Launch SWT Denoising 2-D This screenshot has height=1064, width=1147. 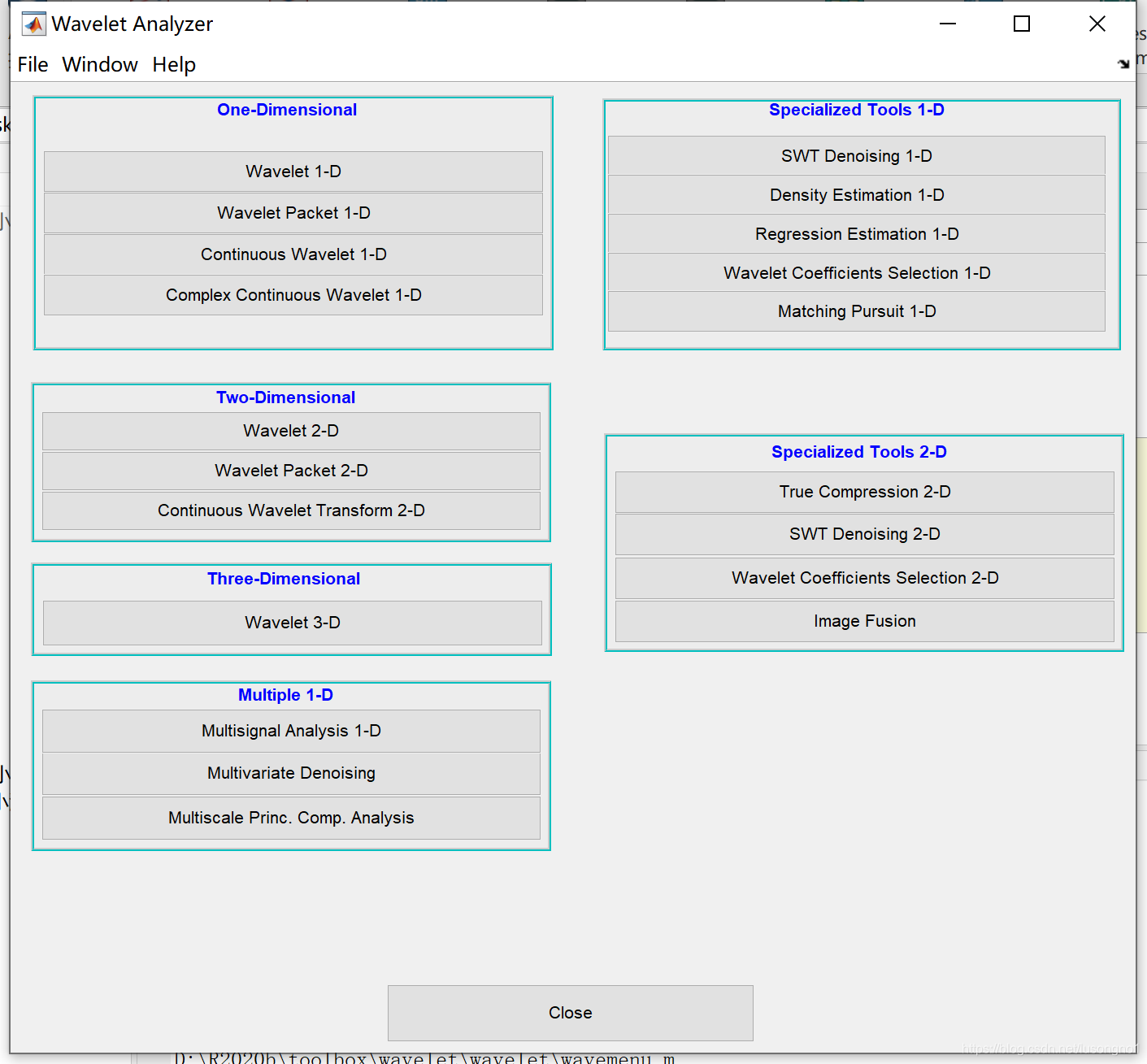pyautogui.click(x=864, y=534)
